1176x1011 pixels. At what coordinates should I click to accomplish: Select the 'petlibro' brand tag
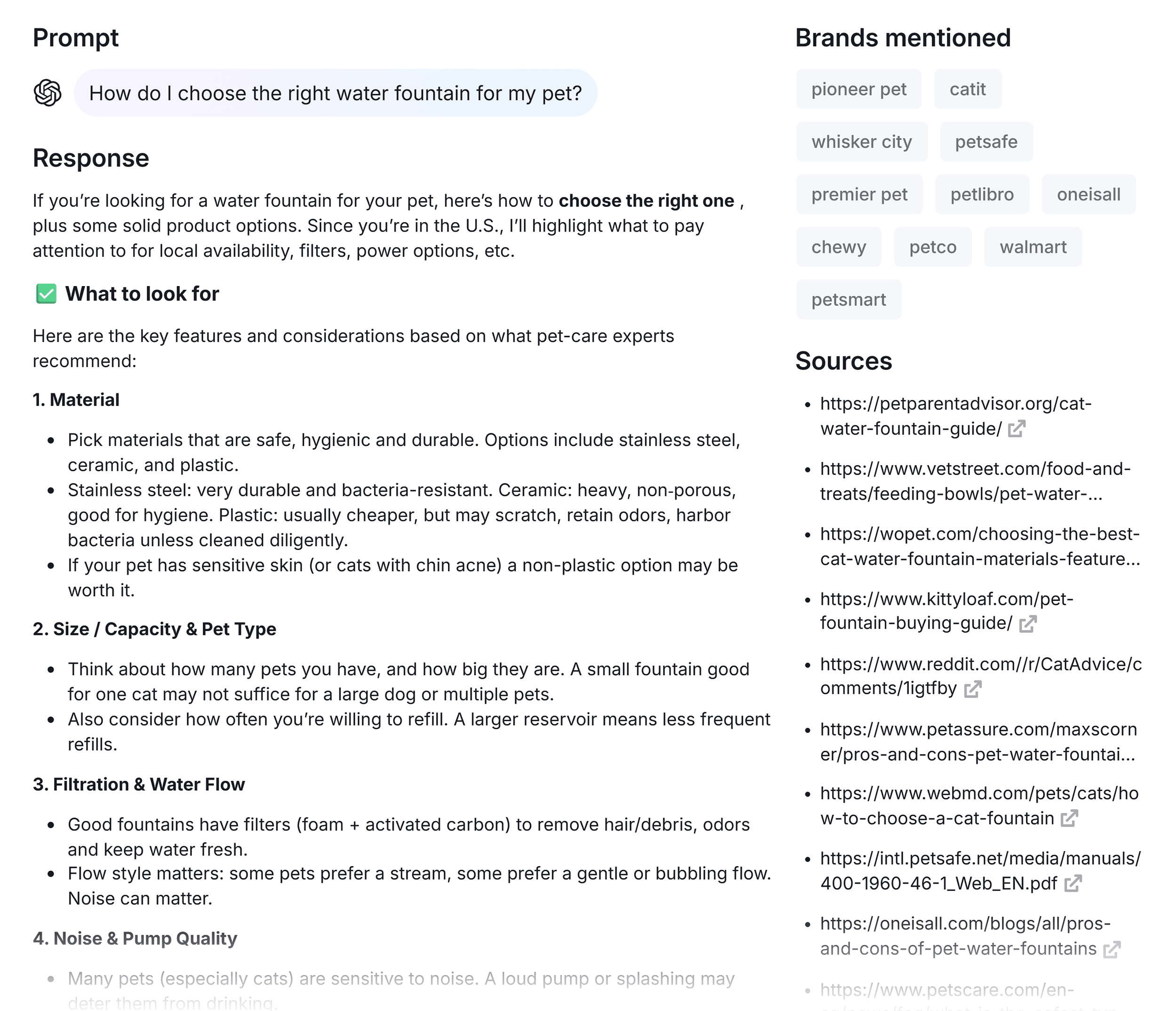click(982, 194)
